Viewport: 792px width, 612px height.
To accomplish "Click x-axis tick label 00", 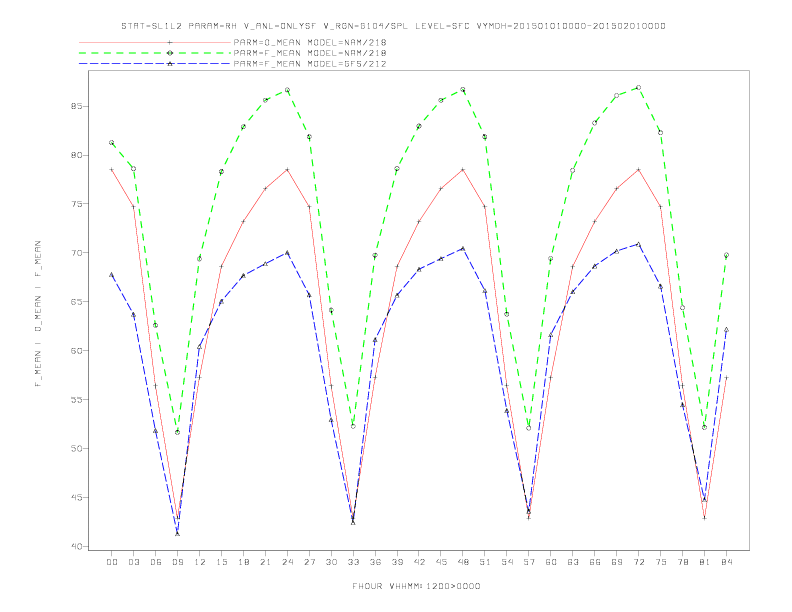I will (112, 562).
